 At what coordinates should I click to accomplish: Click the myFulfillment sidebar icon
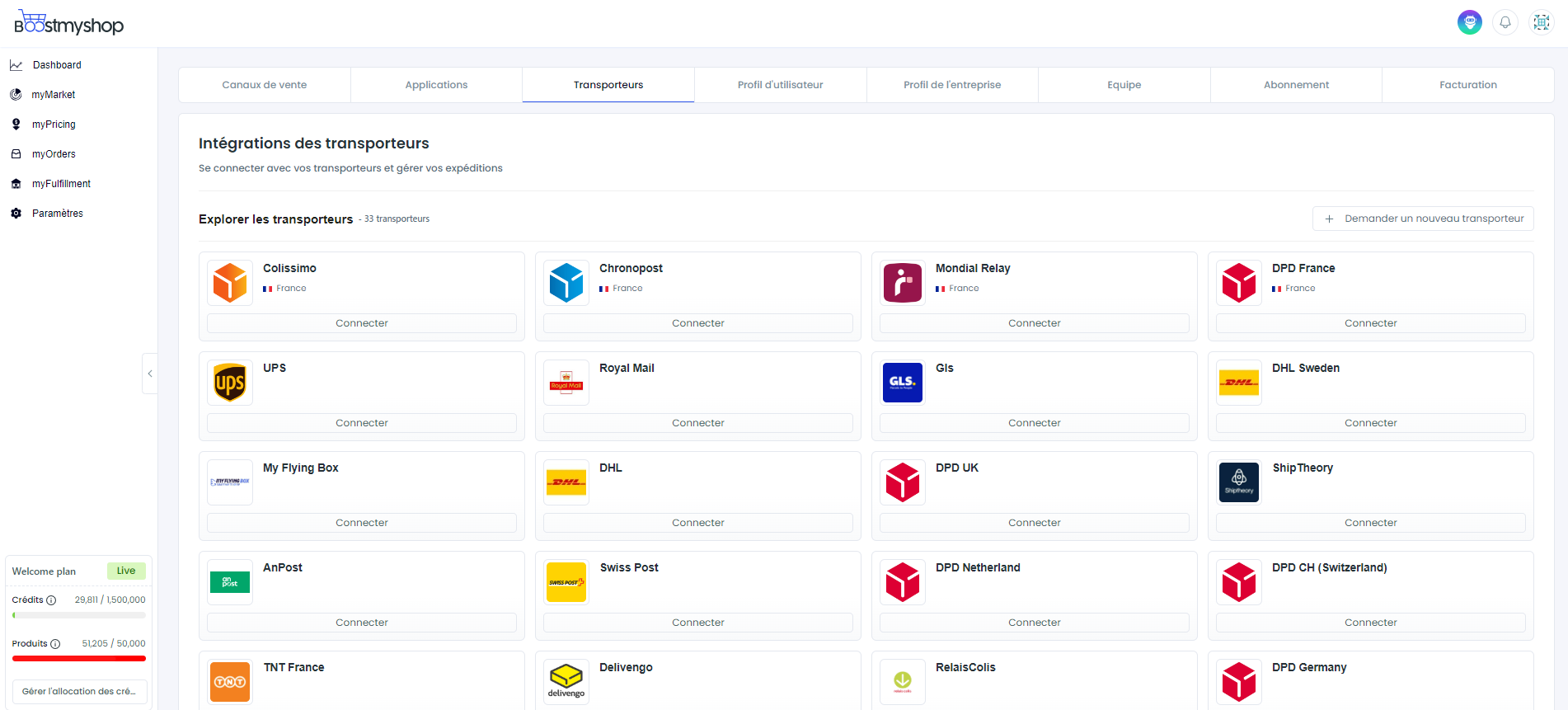coord(16,184)
